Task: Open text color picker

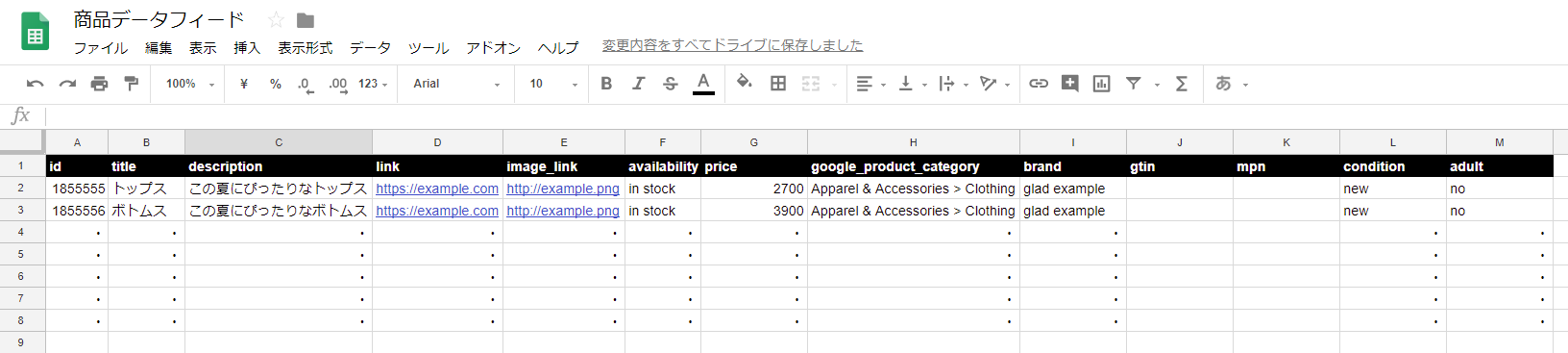Action: pos(703,84)
